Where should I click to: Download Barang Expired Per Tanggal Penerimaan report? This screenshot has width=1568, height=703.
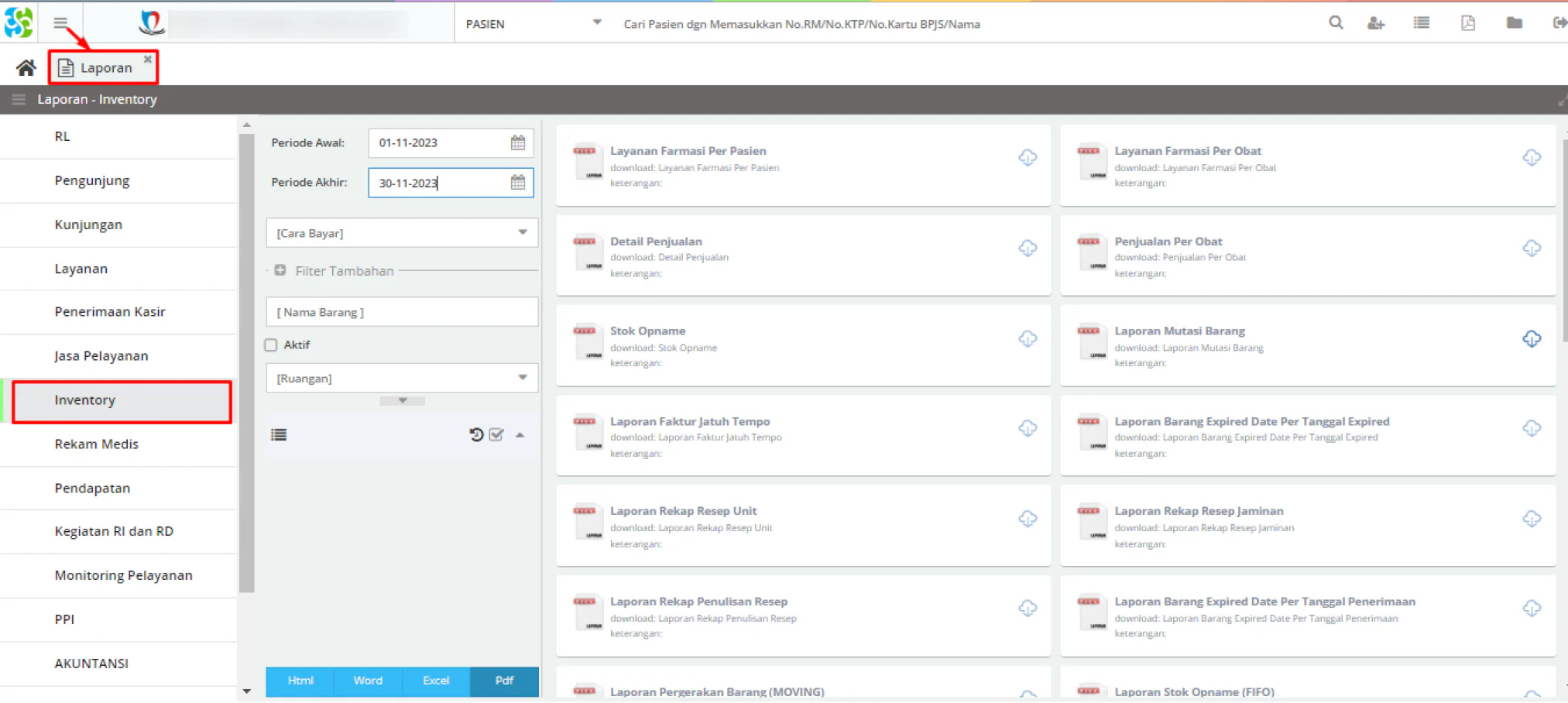1532,609
